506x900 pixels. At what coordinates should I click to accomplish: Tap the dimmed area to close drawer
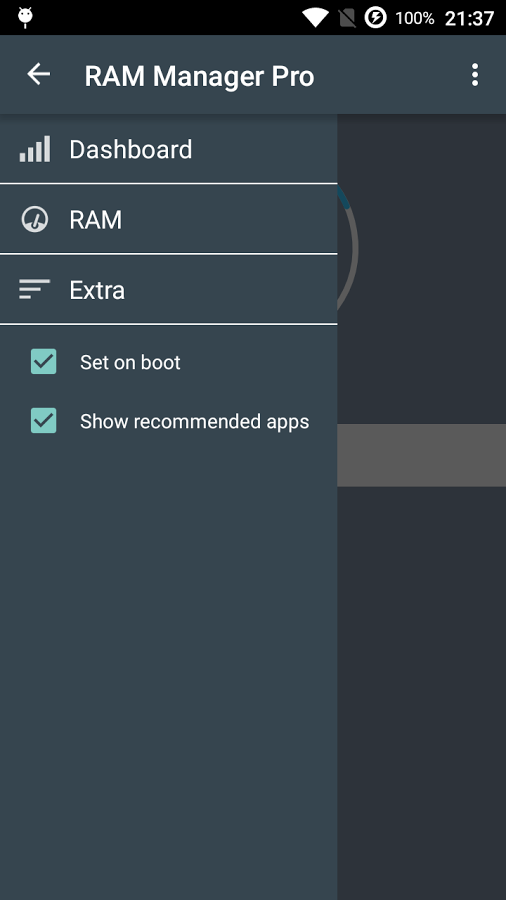coord(422,689)
